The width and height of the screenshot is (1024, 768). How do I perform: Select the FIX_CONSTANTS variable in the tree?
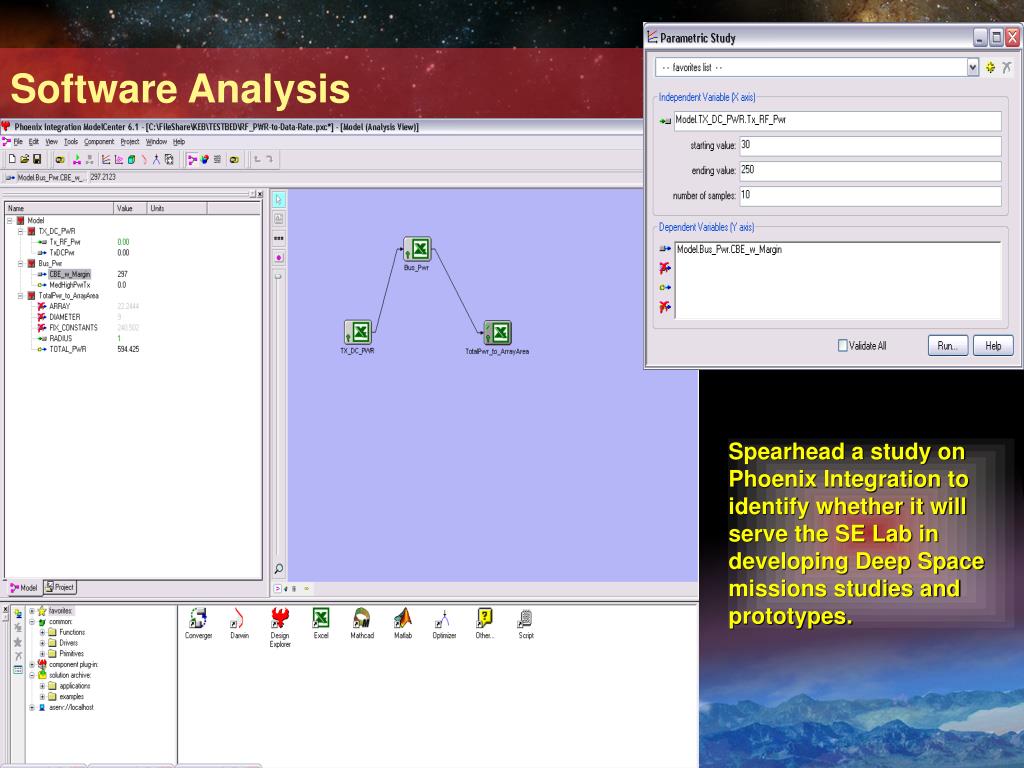73,328
